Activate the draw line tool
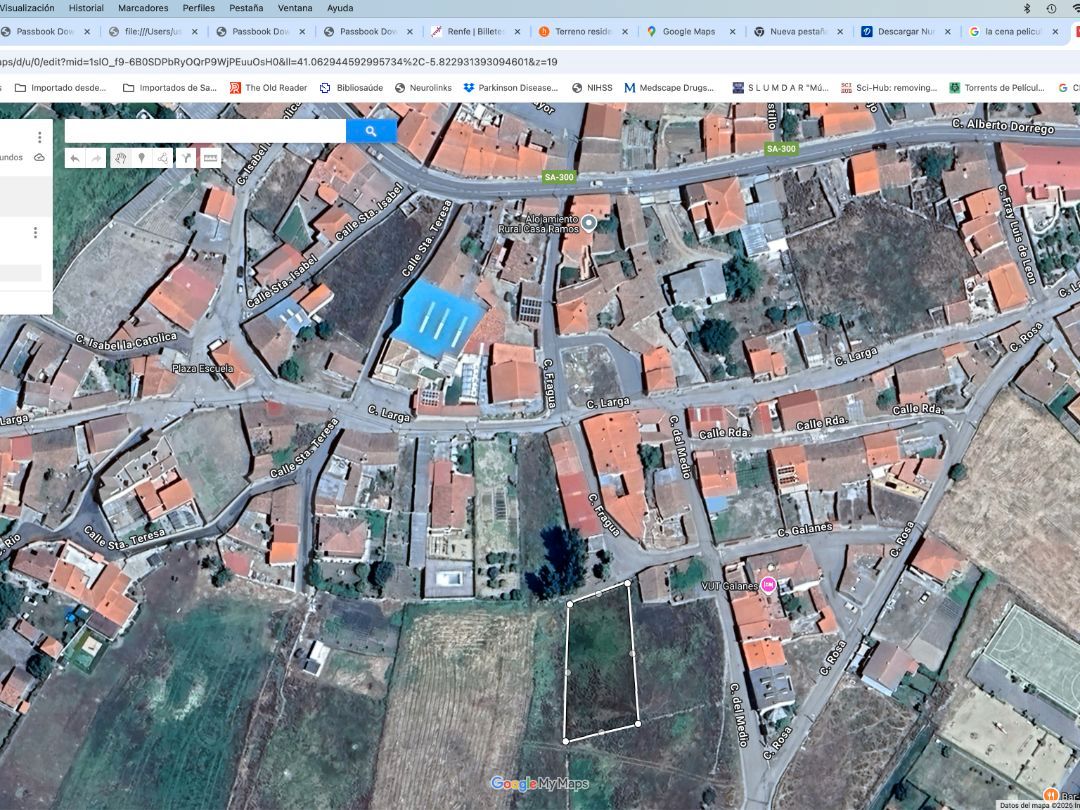The height and width of the screenshot is (810, 1080). point(163,158)
